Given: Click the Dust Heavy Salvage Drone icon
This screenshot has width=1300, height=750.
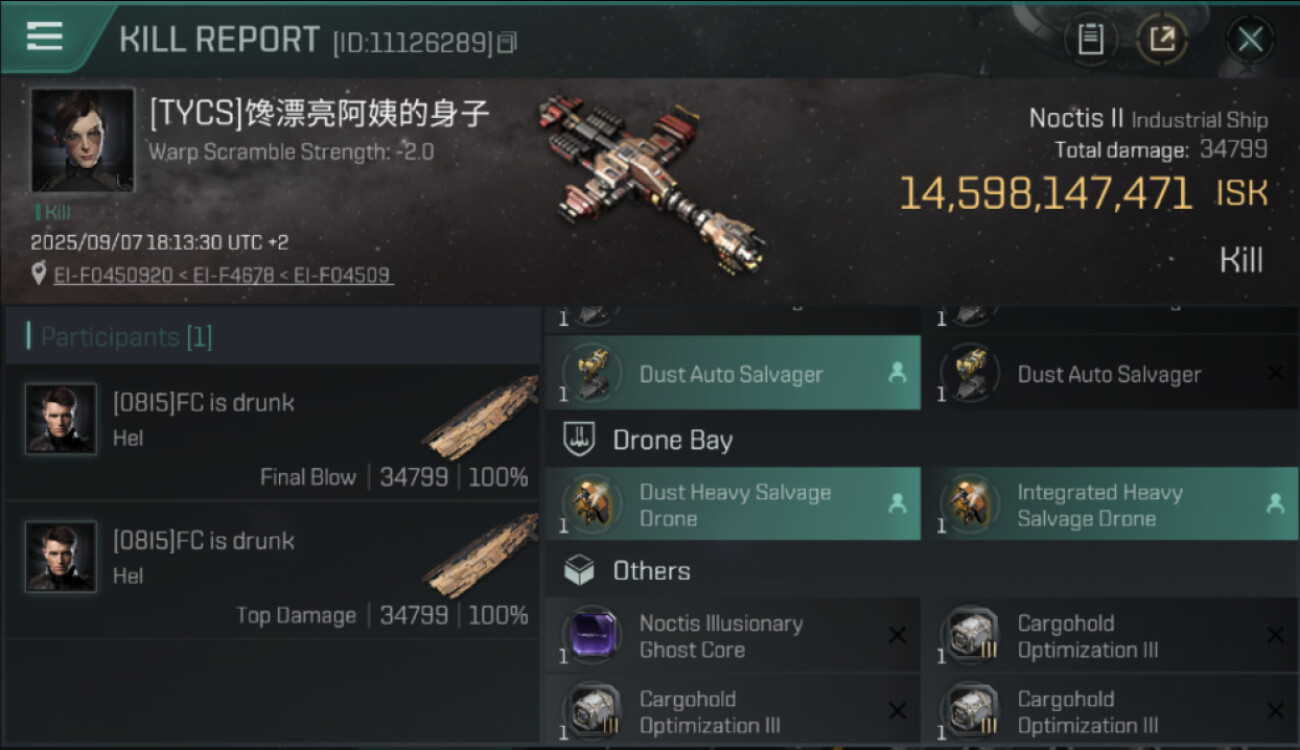Looking at the screenshot, I should coord(590,504).
